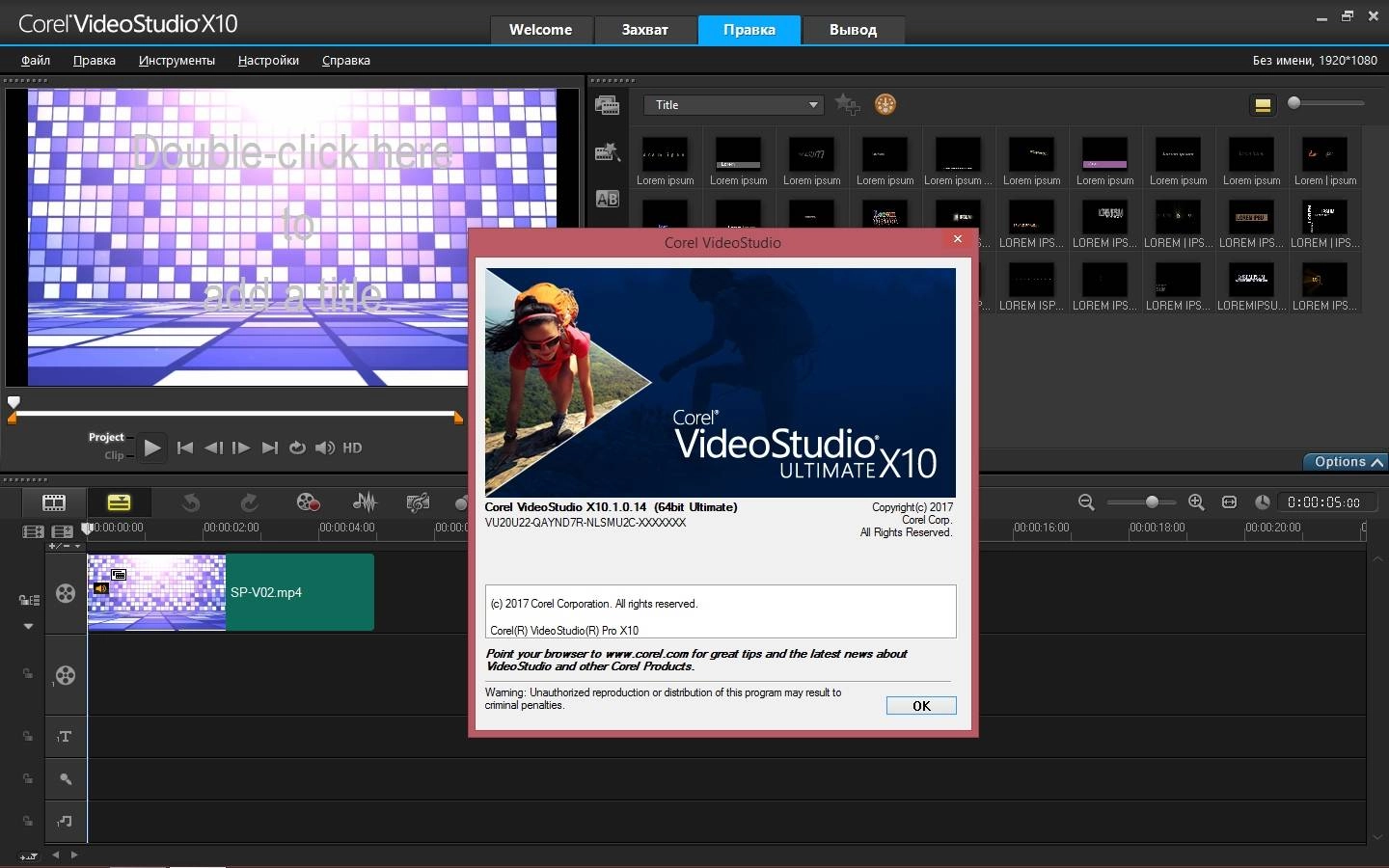Click OK in the About dialog

pyautogui.click(x=921, y=706)
